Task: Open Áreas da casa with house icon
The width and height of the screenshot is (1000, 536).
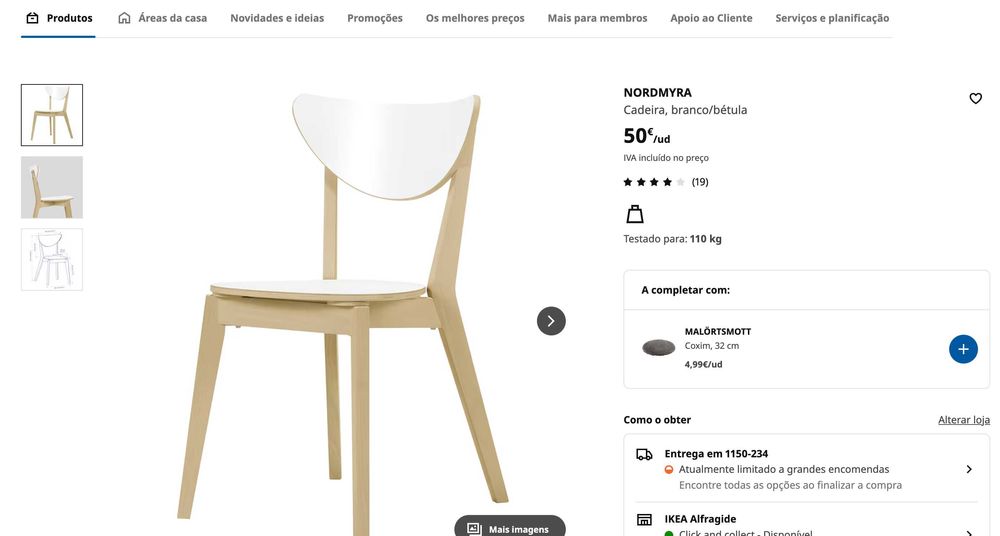Action: 163,18
